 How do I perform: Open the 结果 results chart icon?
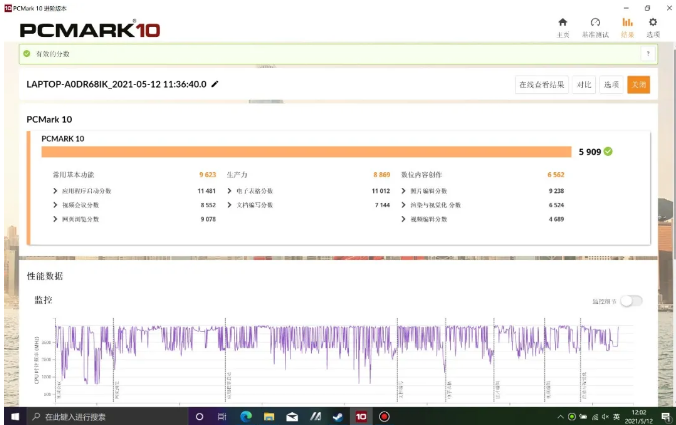(x=627, y=22)
